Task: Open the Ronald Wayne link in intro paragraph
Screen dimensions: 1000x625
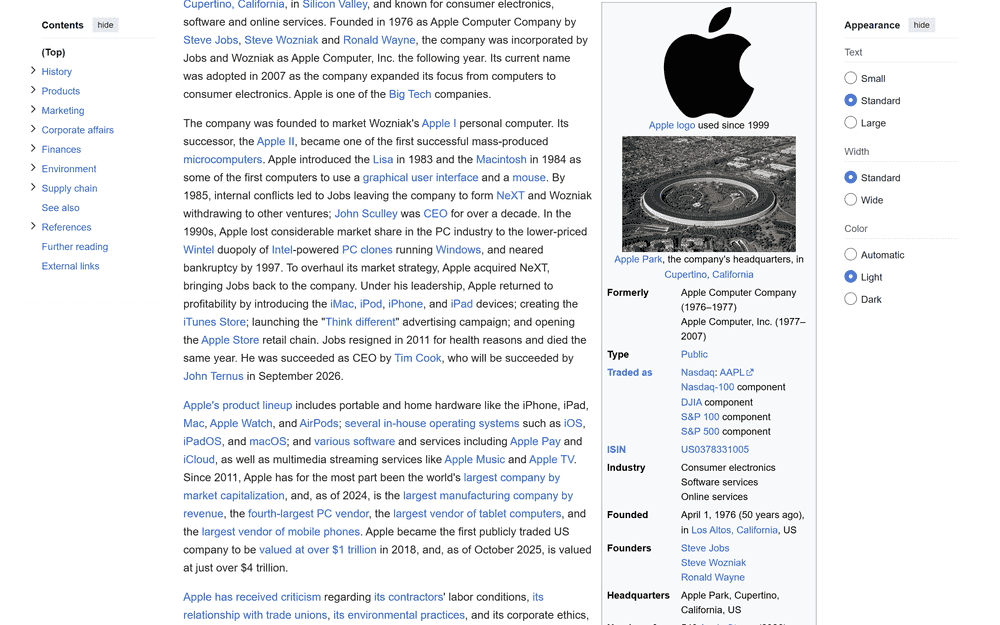Action: pos(379,40)
